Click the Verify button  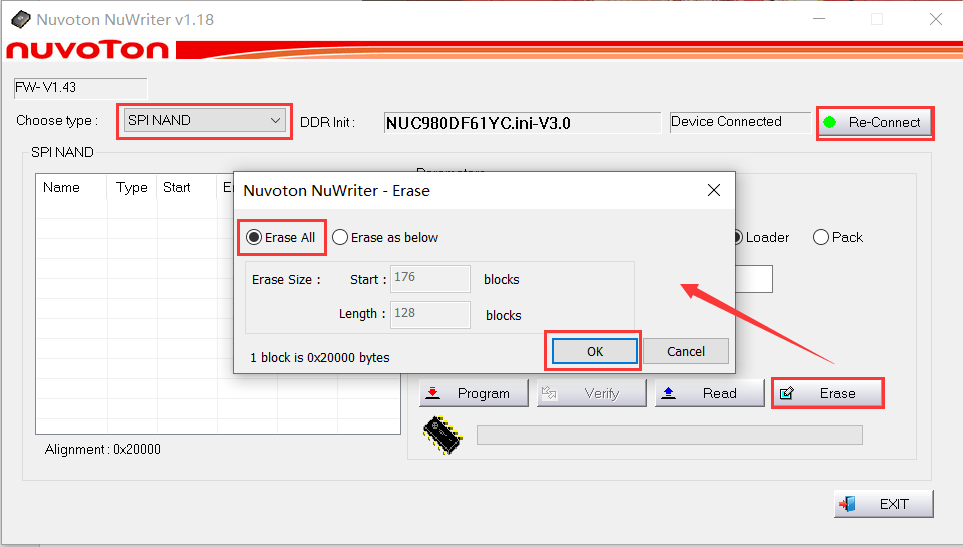point(591,393)
